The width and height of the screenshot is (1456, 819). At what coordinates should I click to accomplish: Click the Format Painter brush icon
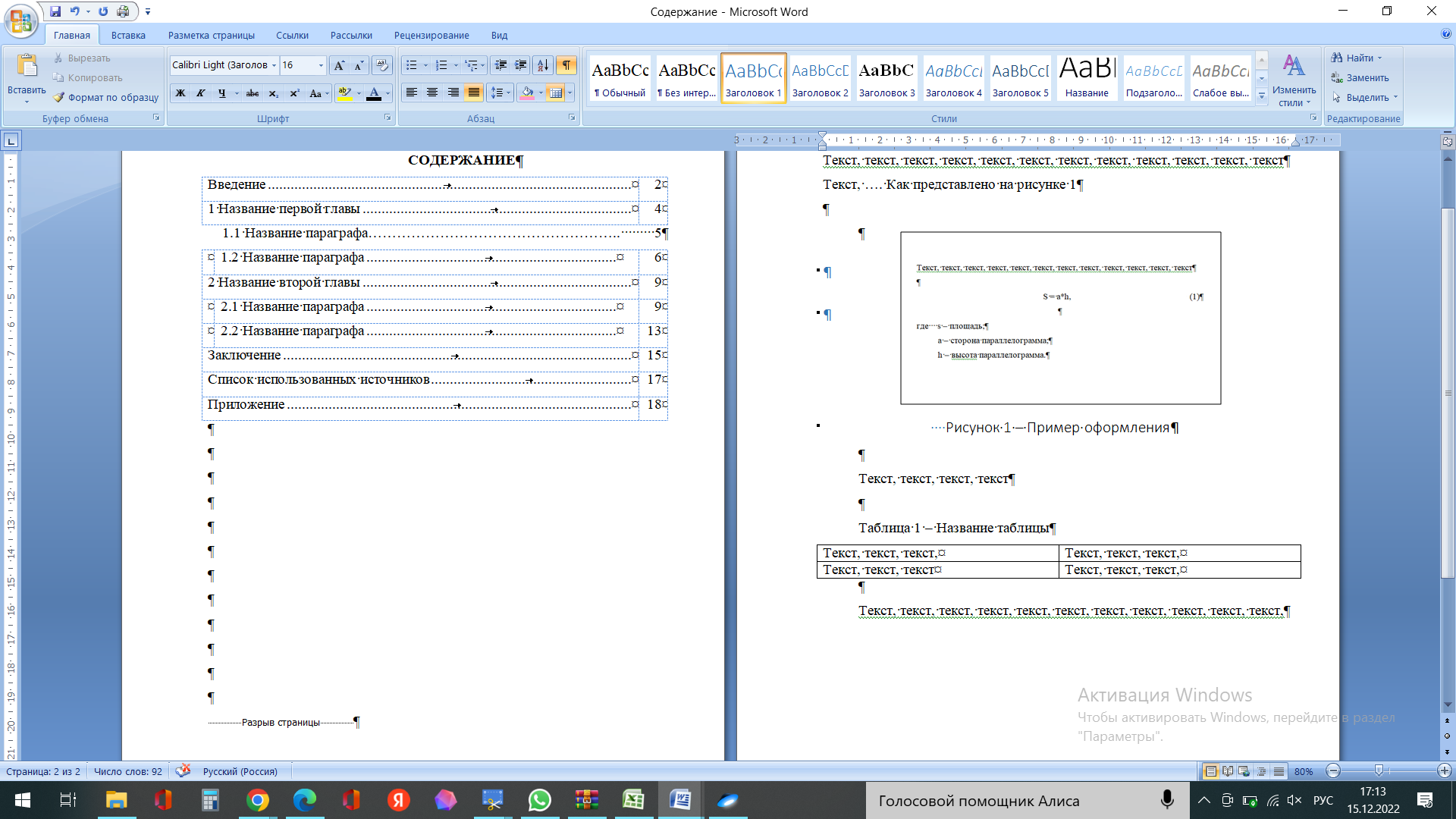tap(59, 98)
